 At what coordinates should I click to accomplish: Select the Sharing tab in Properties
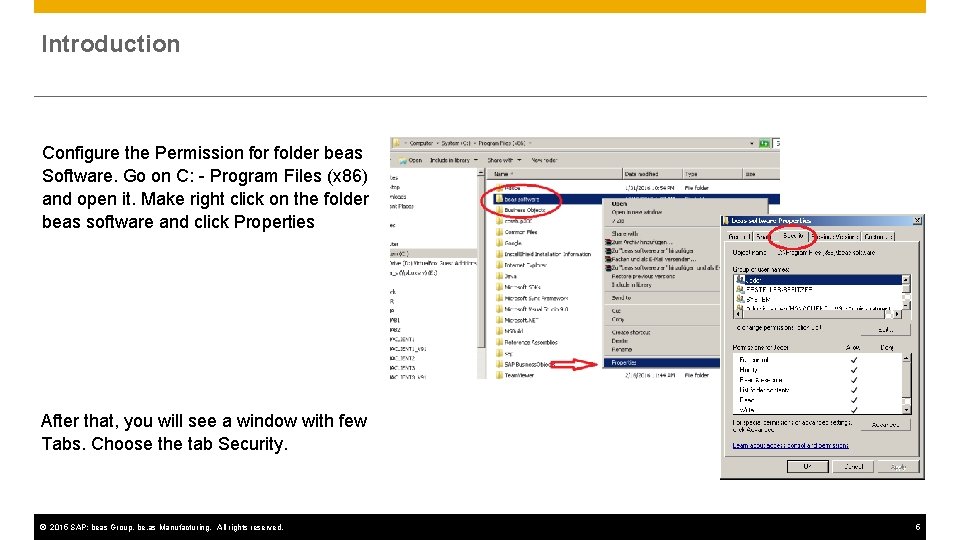pyautogui.click(x=762, y=236)
